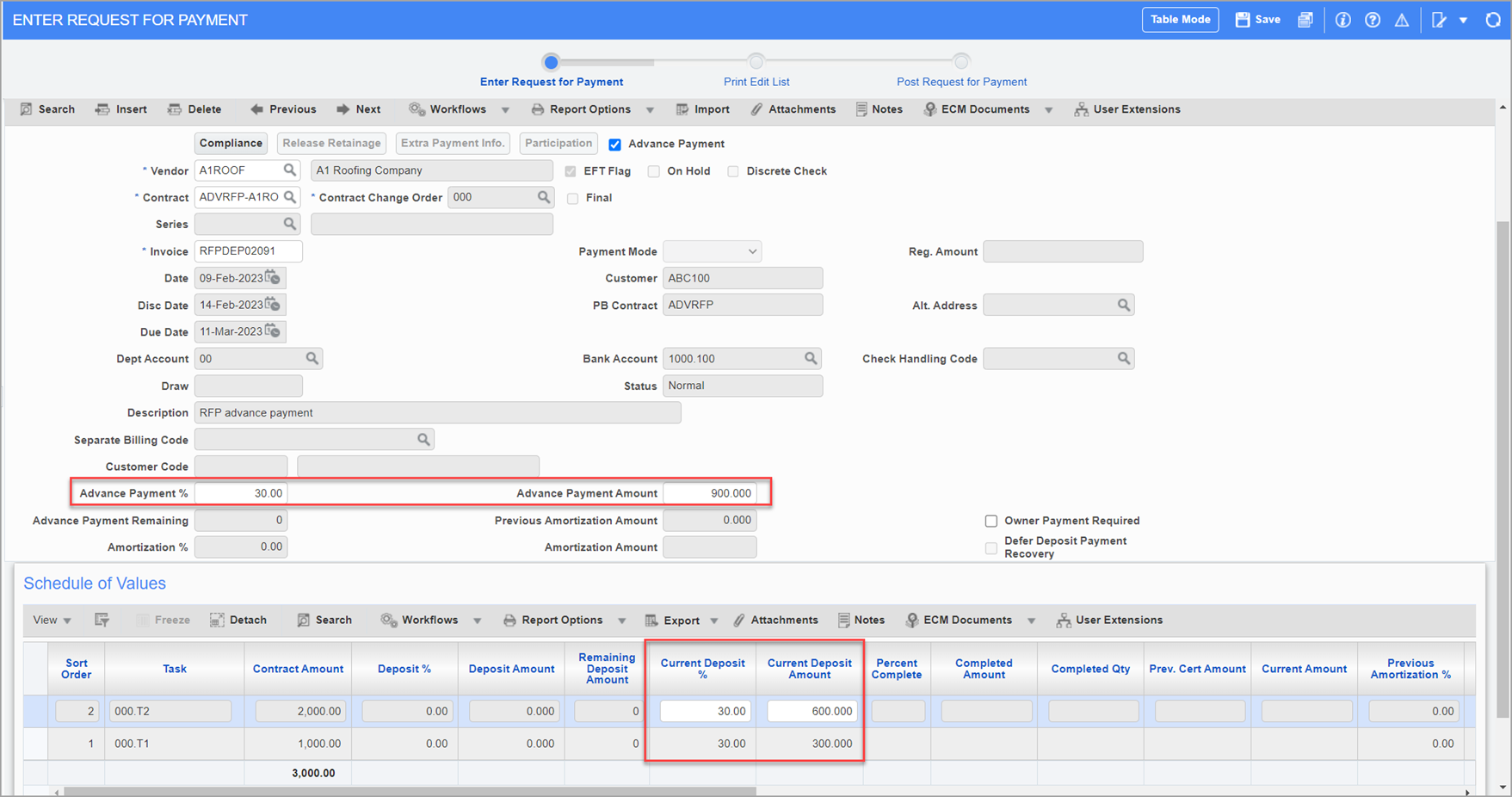Image resolution: width=1512 pixels, height=797 pixels.
Task: Open the Check Handling Code lookup
Action: 1123,358
